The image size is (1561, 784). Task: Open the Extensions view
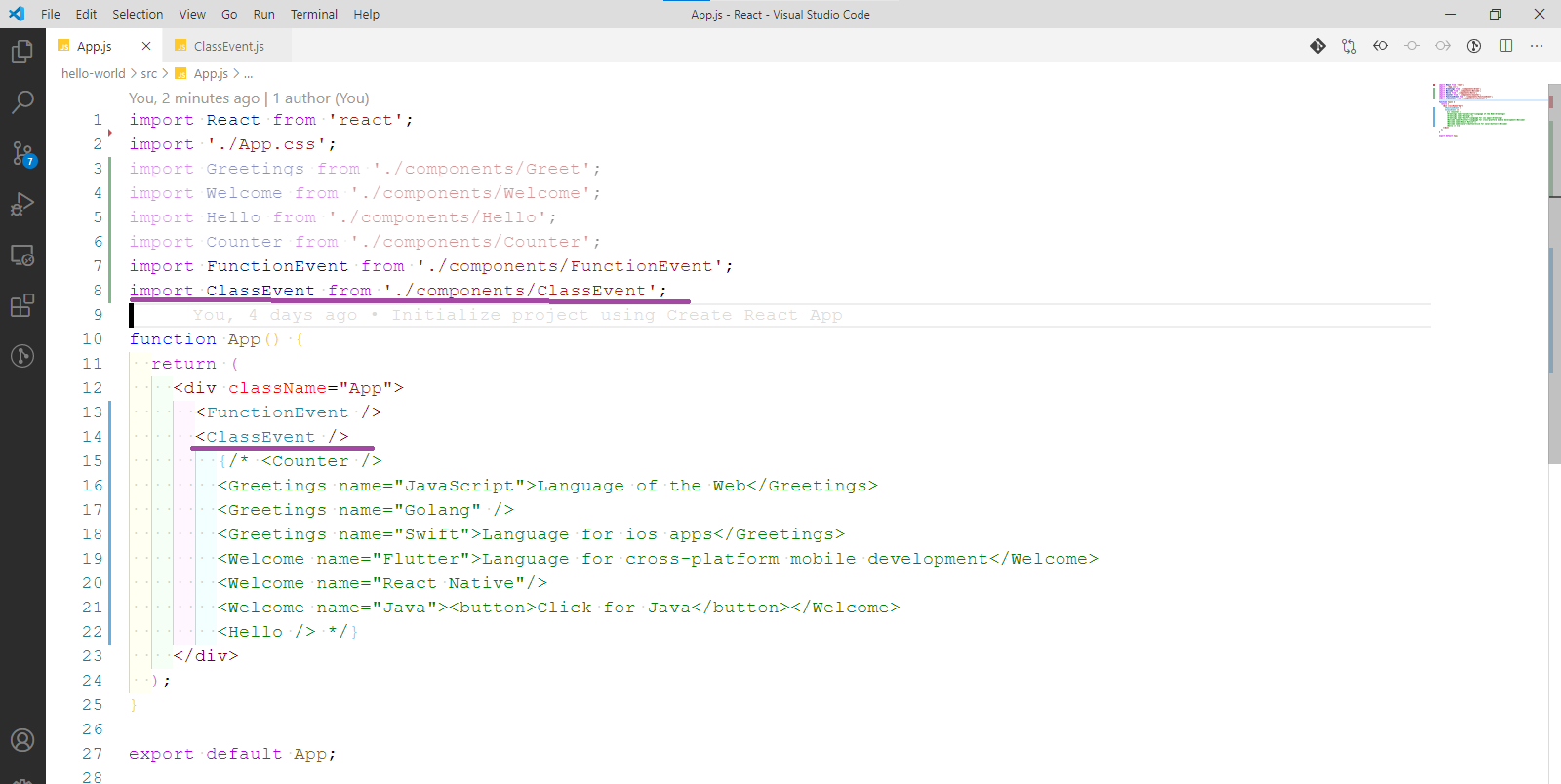tap(22, 305)
